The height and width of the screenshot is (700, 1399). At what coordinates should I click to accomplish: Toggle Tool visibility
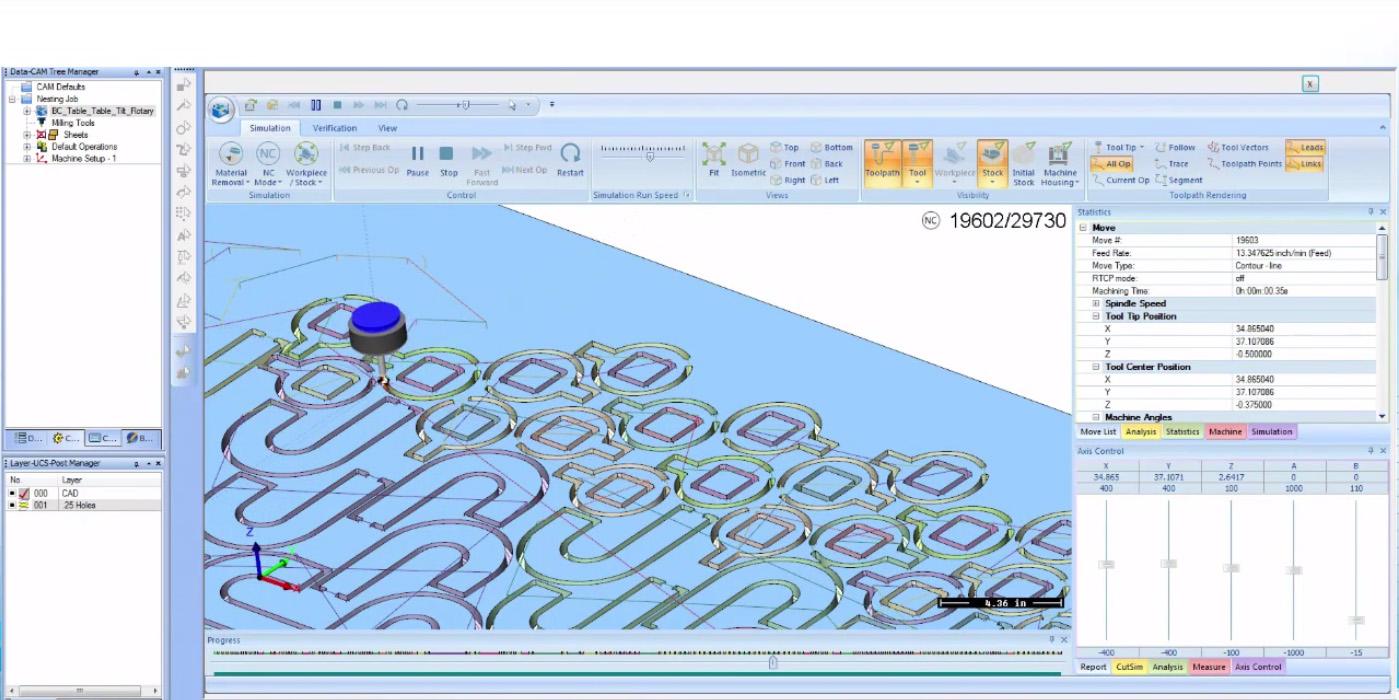click(x=917, y=162)
